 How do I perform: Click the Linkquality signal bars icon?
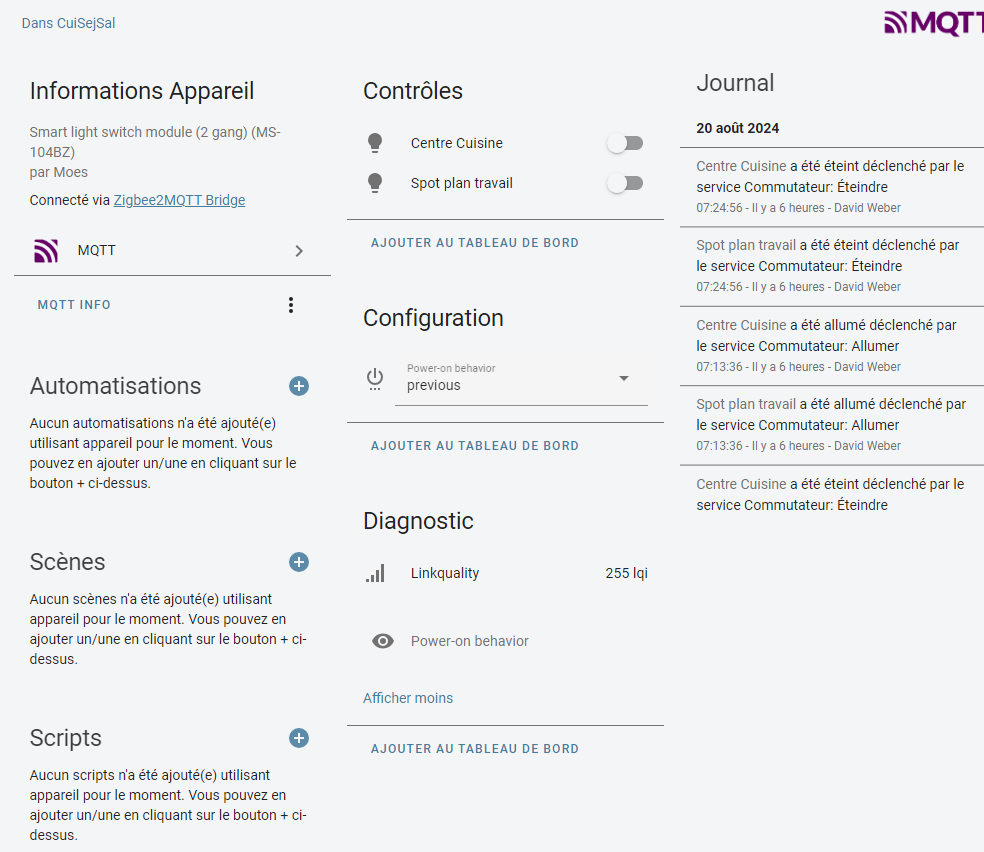tap(375, 574)
